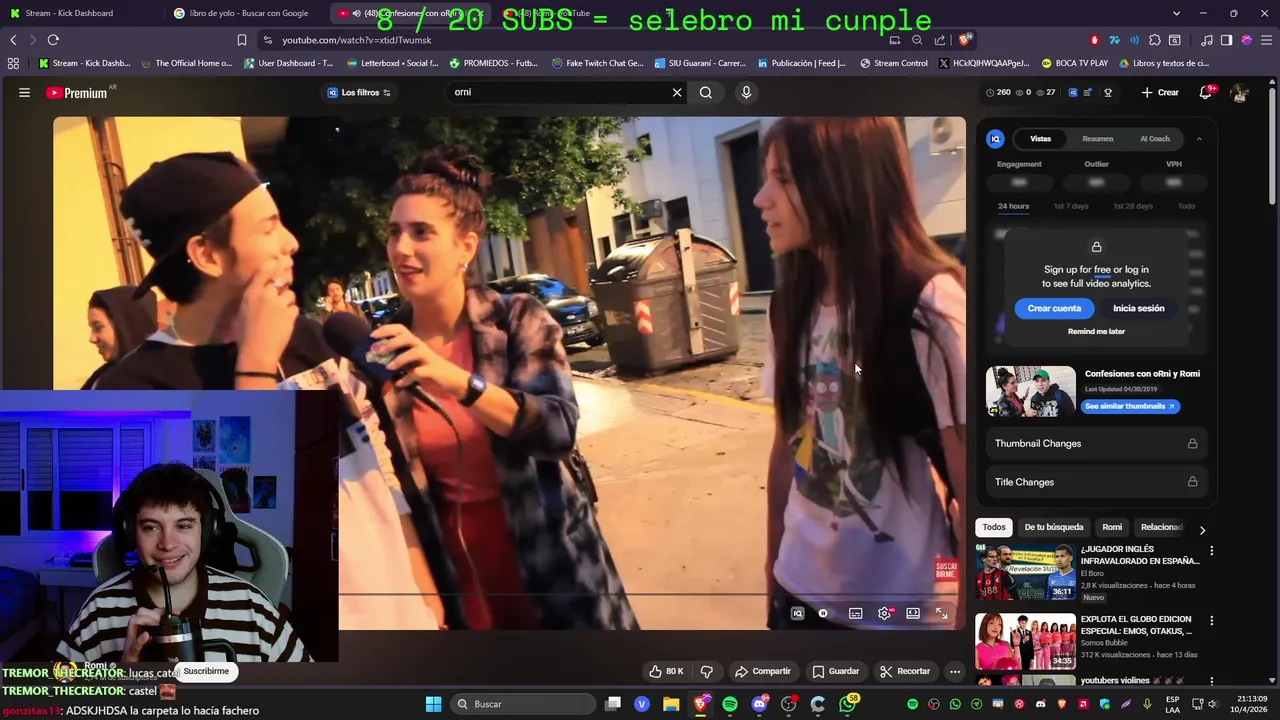Open Spotify from taskbar
The height and width of the screenshot is (720, 1280).
[730, 704]
